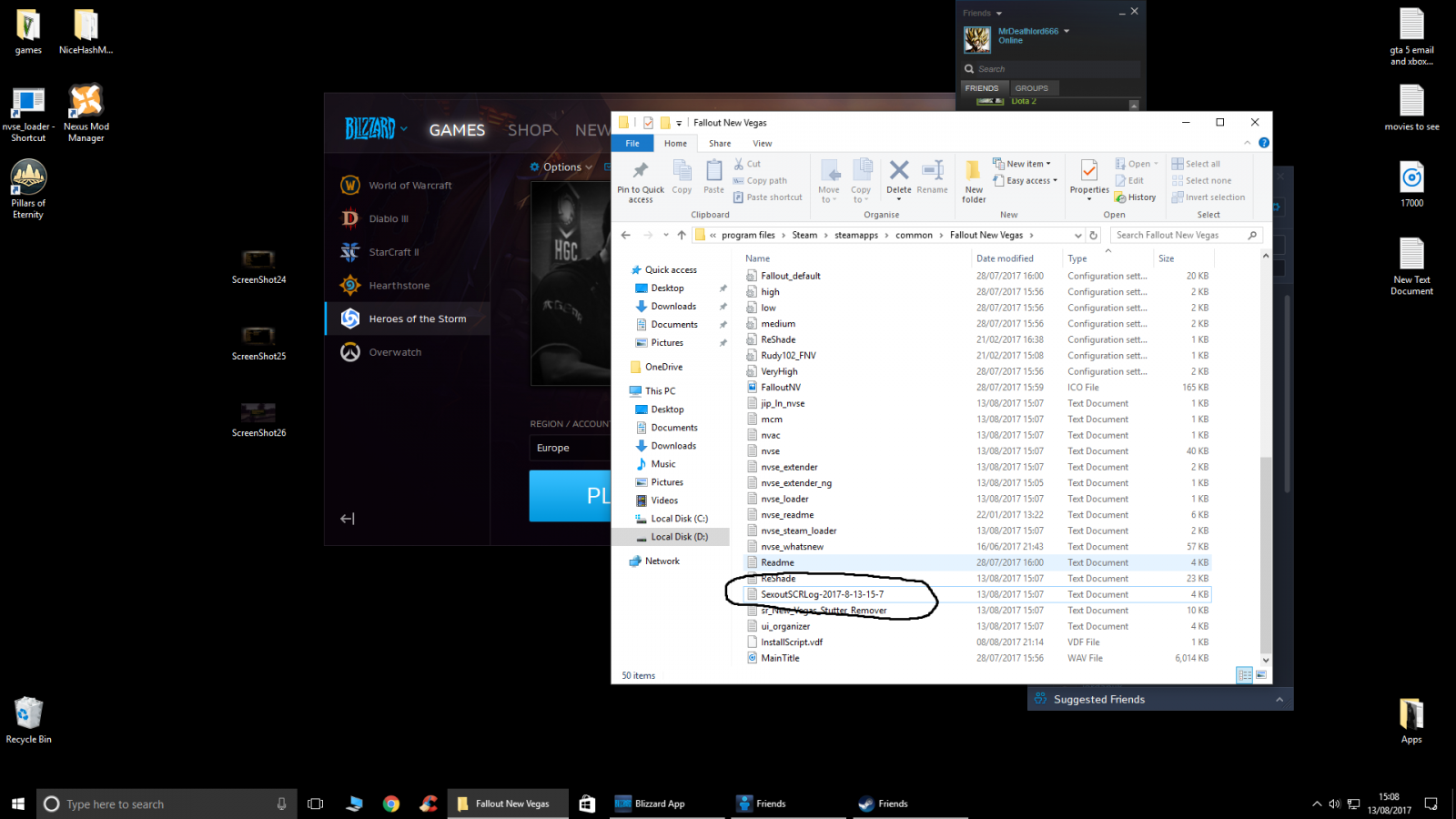
Task: Open the GAMES tab in Blizzard app
Action: click(x=457, y=130)
